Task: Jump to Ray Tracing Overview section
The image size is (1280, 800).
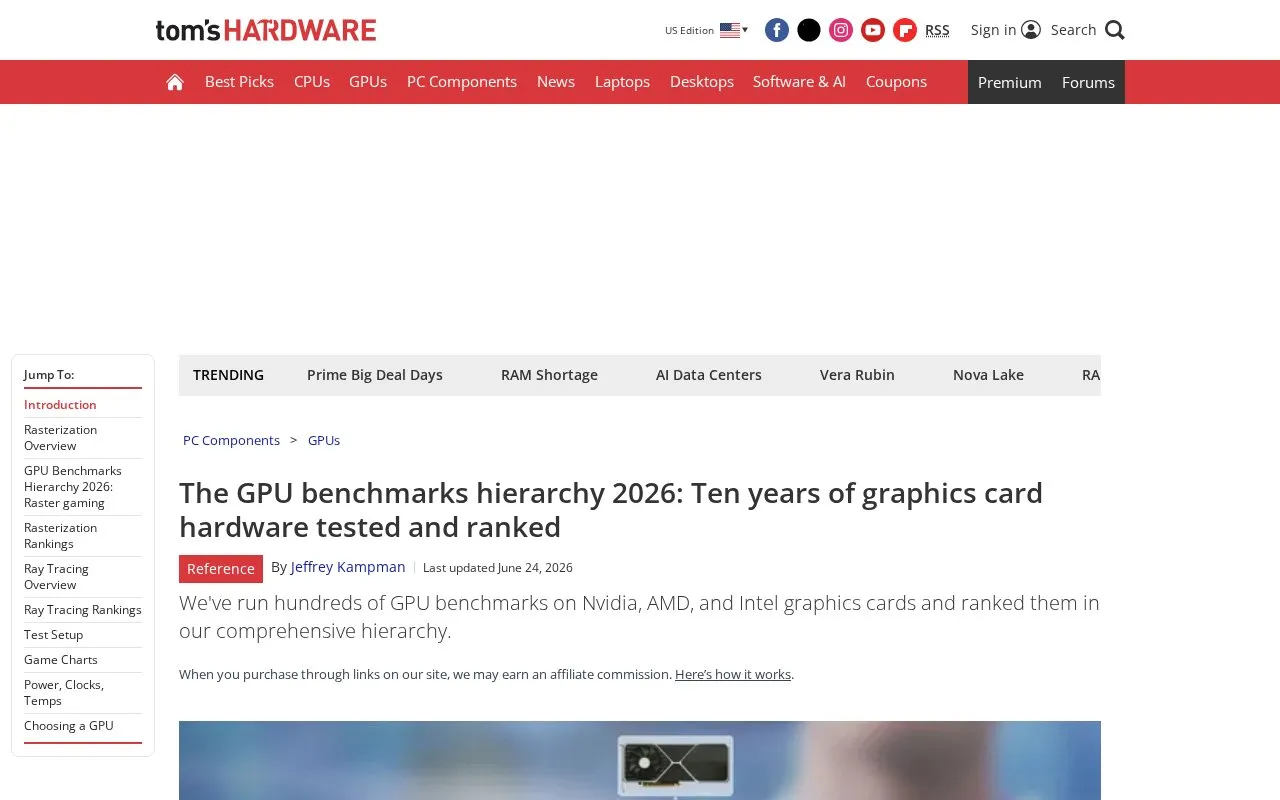Action: tap(56, 577)
